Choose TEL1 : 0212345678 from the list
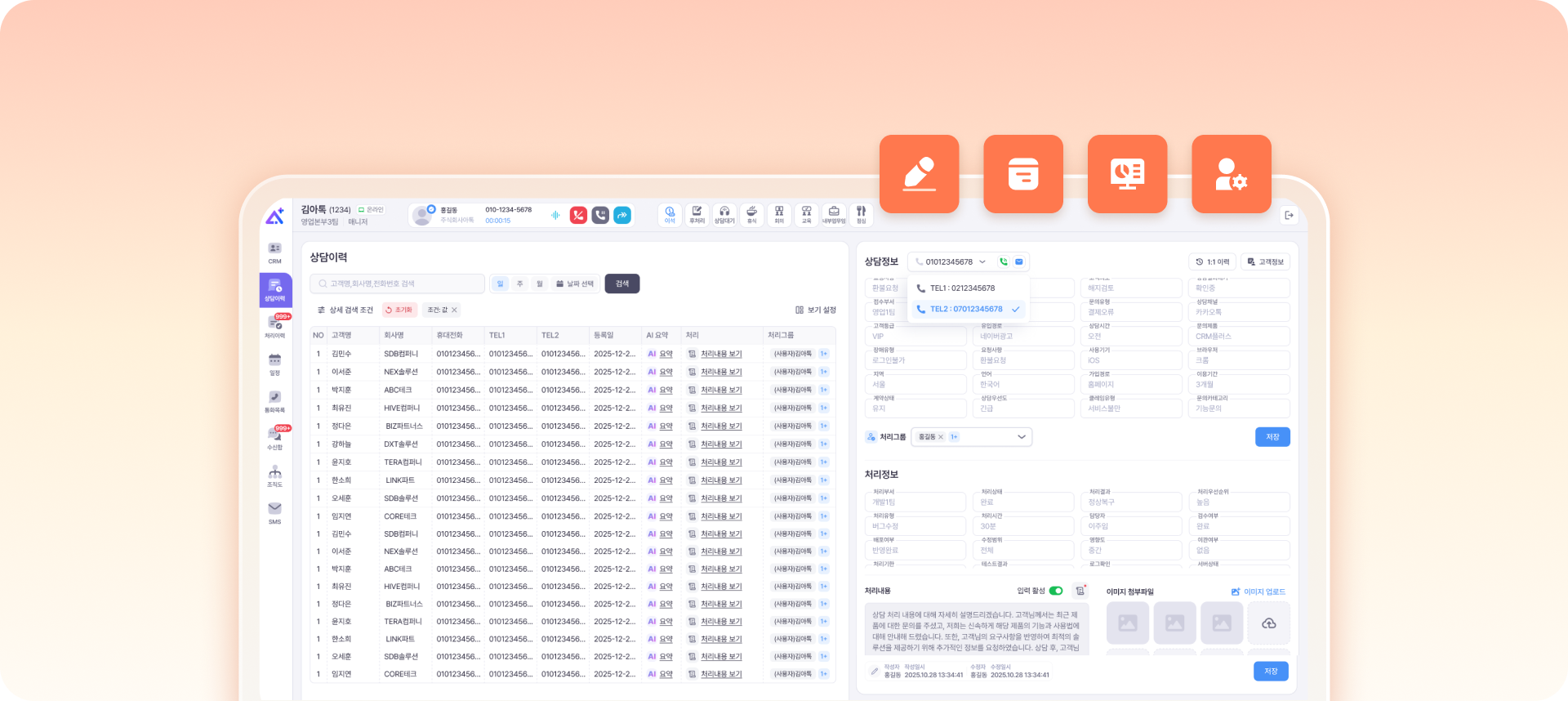This screenshot has height=701, width=1568. click(969, 288)
